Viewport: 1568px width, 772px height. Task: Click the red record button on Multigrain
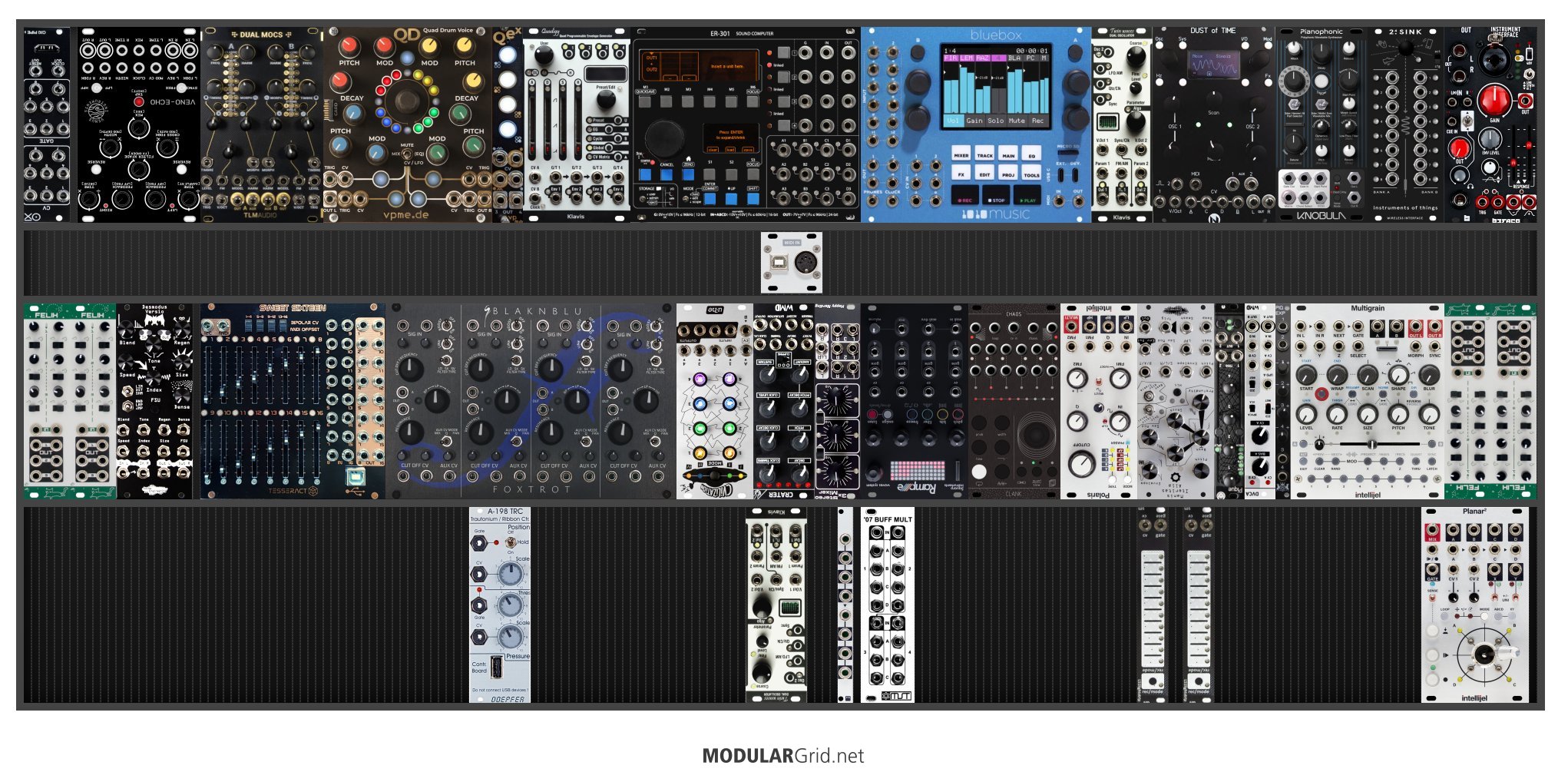click(1321, 394)
